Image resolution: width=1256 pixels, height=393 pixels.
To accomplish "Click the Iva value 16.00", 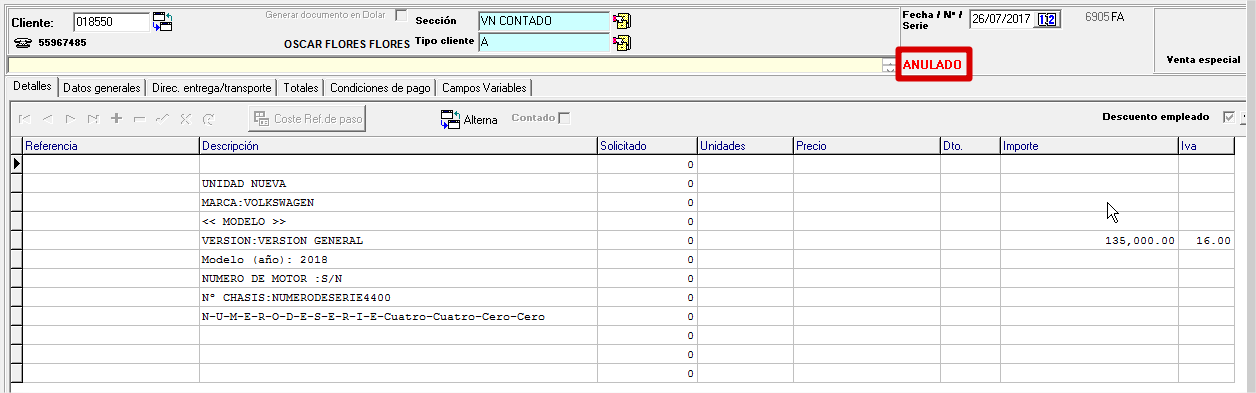I will pyautogui.click(x=1214, y=241).
